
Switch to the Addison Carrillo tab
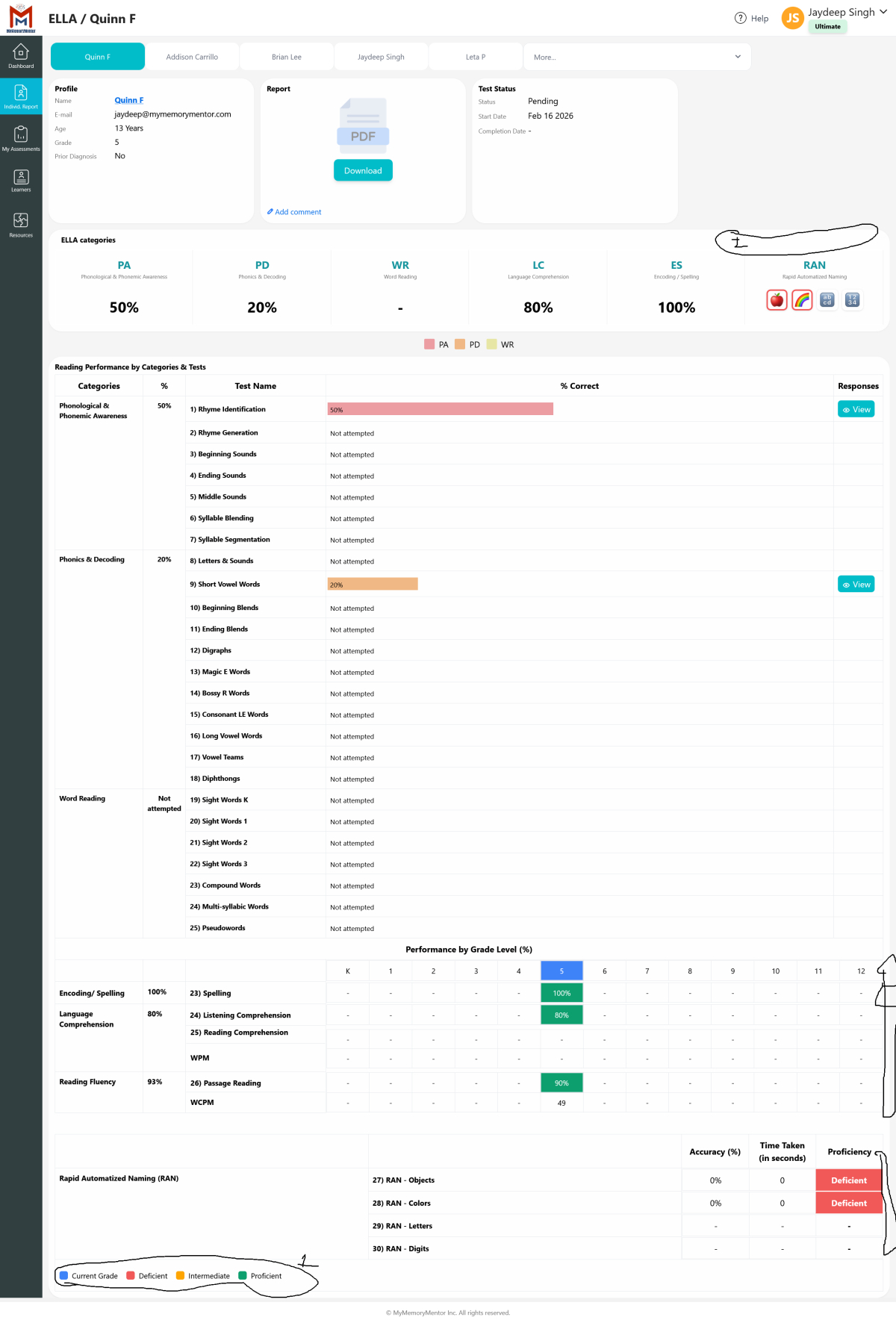click(x=192, y=57)
